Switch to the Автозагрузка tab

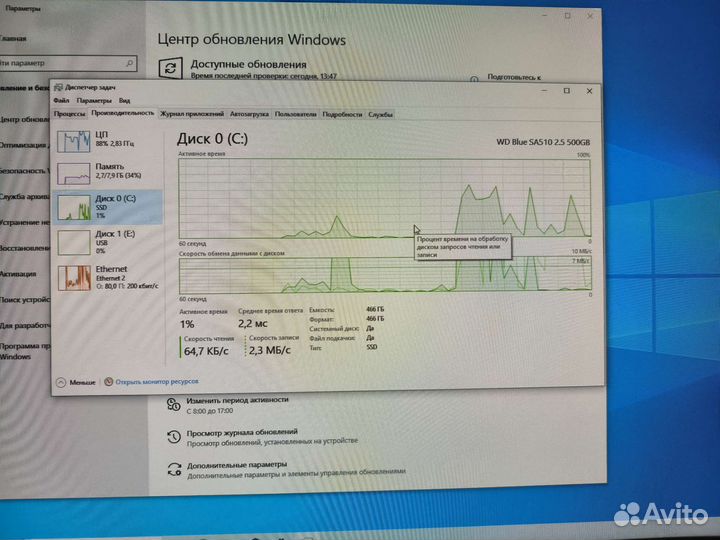point(249,113)
